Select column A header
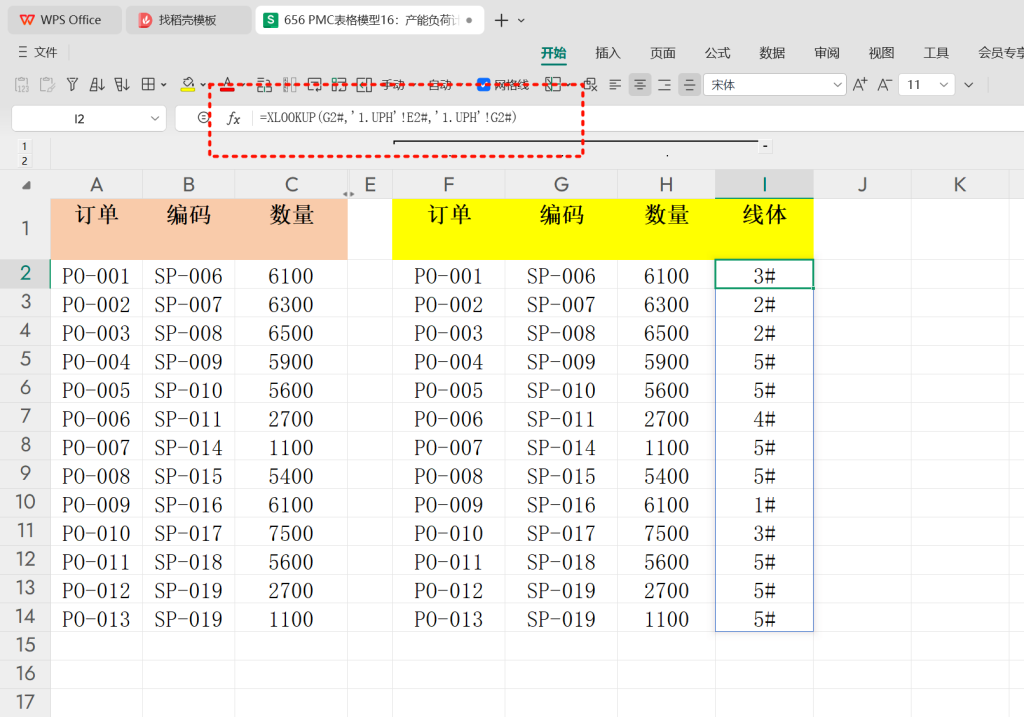Screen dimensions: 1024x717 (x=97, y=185)
